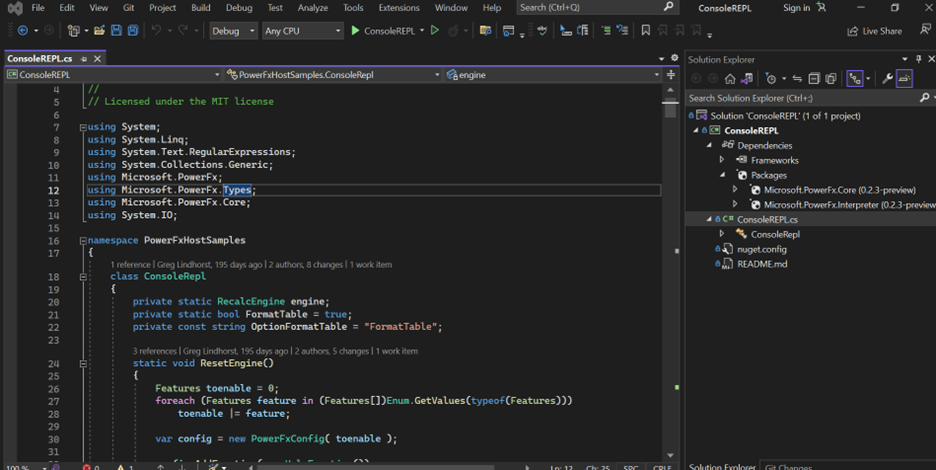
Task: Click Sign in link
Action: [796, 8]
